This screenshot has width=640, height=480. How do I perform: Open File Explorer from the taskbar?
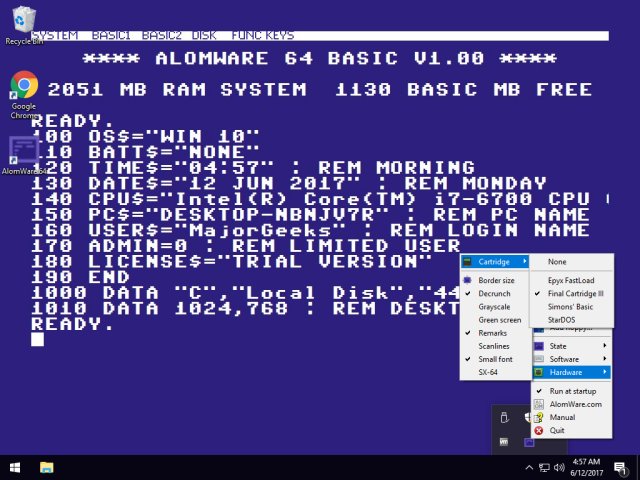[x=47, y=467]
